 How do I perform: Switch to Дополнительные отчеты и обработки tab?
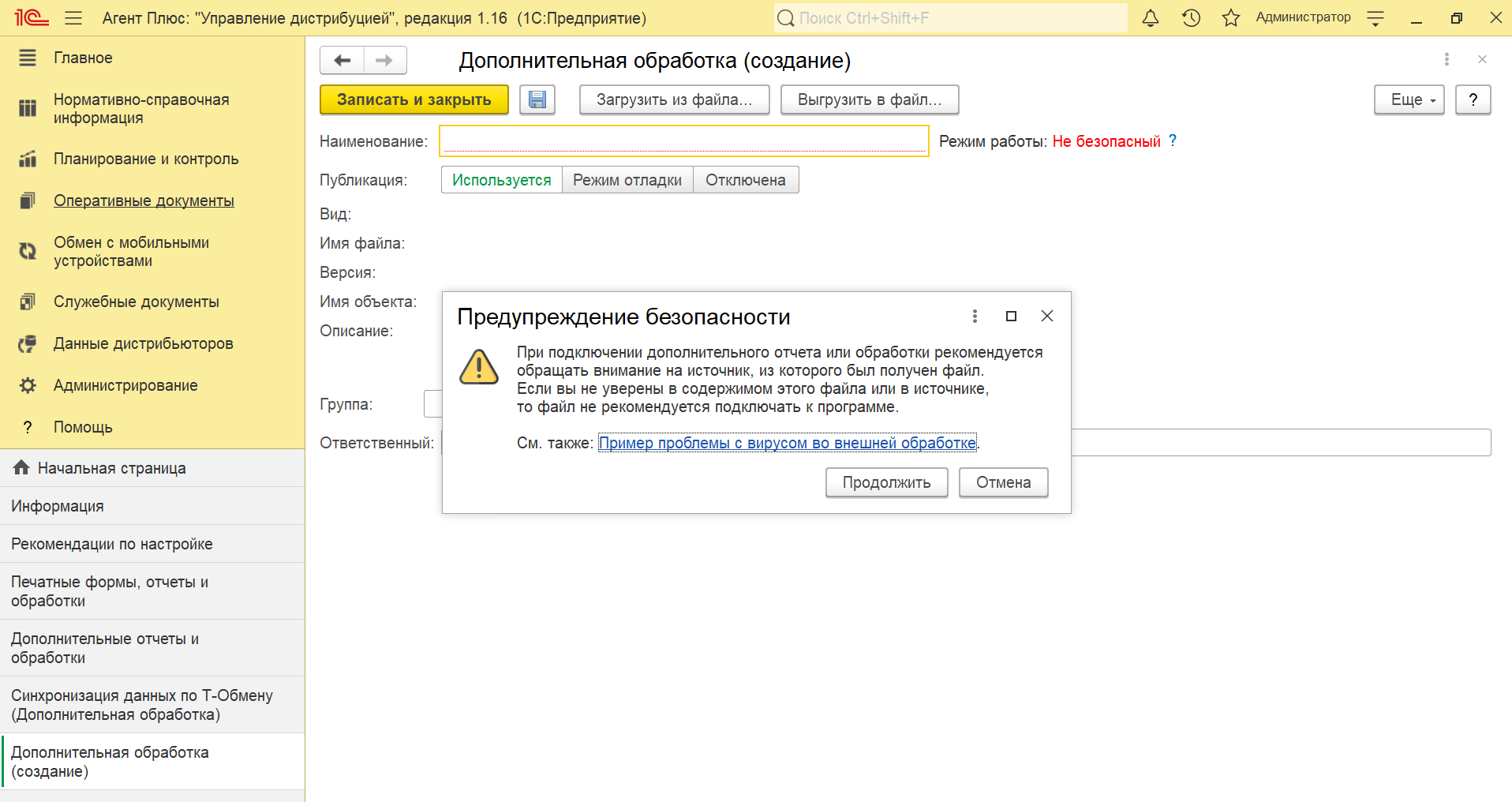(152, 648)
